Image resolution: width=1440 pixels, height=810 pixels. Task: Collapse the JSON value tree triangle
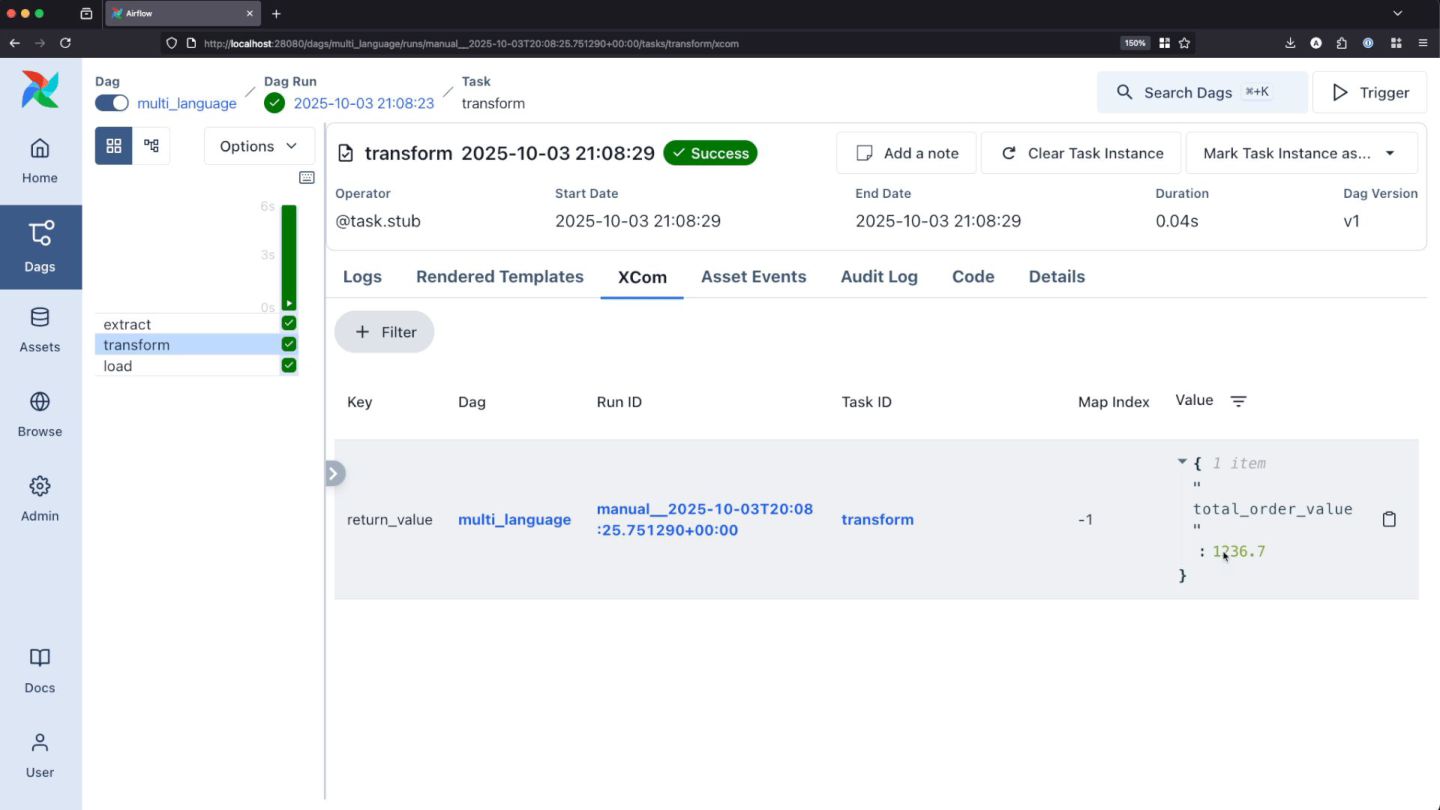(1182, 462)
